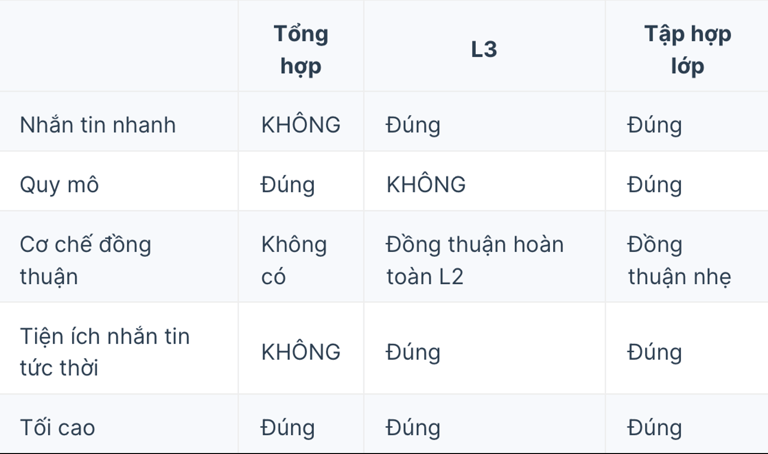Click the 'Đồng thuận nhẹ' cell

tap(679, 260)
